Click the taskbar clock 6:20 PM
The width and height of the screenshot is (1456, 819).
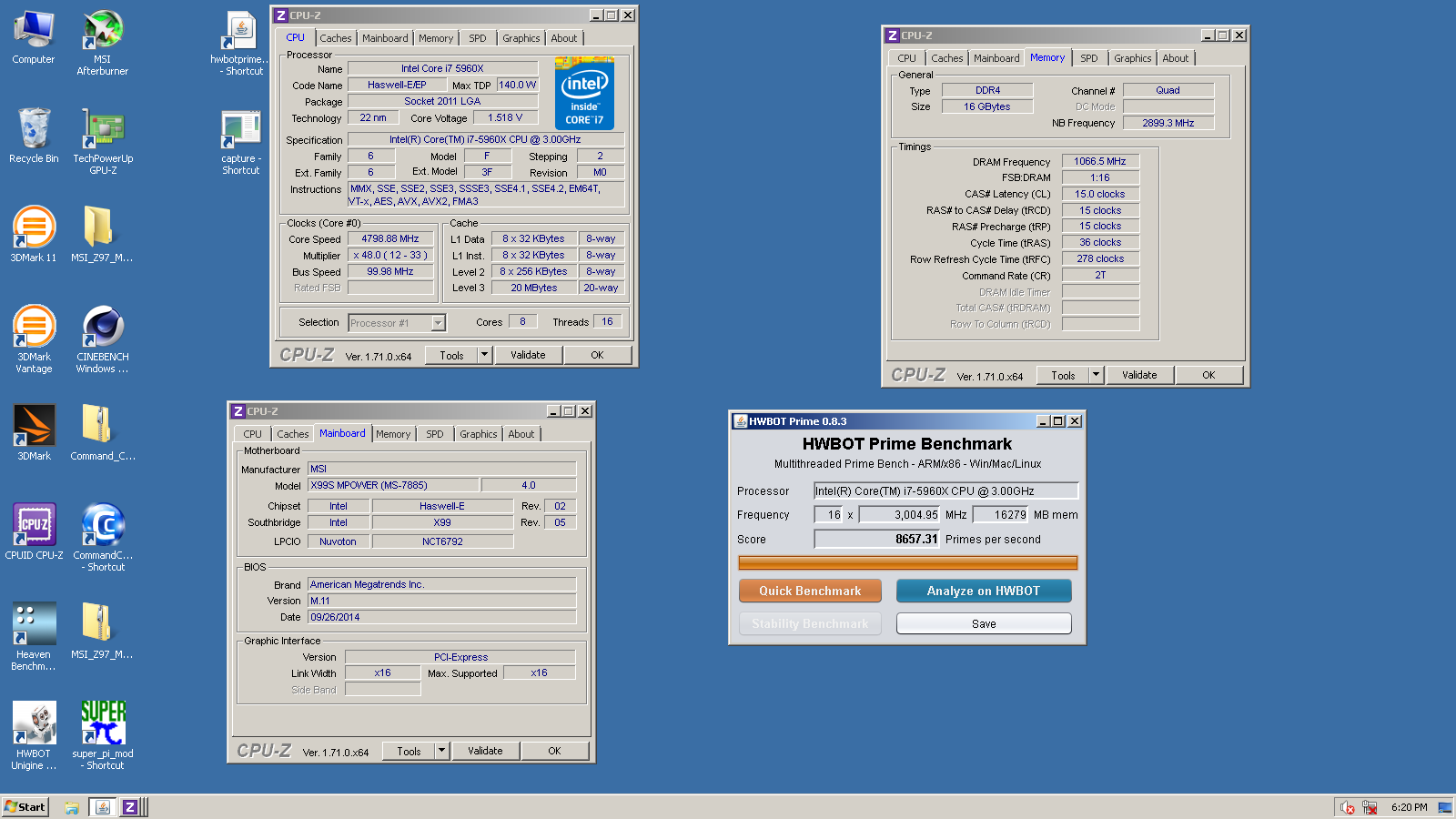[x=1409, y=807]
